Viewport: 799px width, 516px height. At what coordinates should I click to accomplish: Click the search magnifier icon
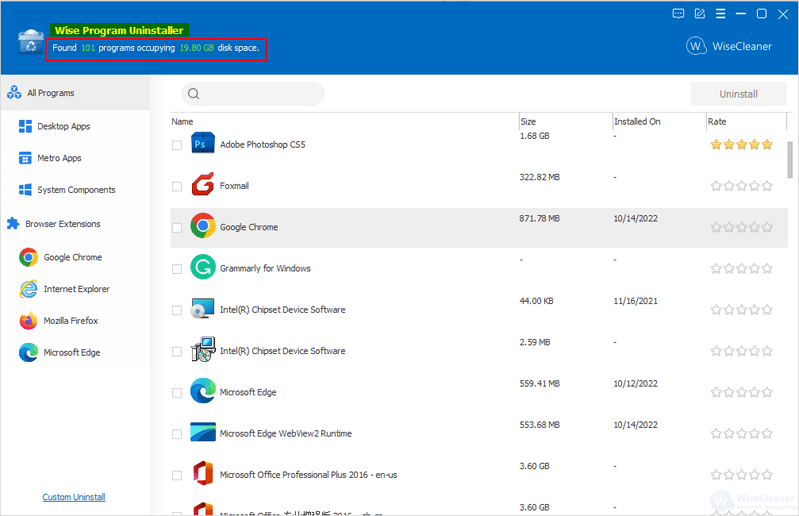pyautogui.click(x=194, y=94)
